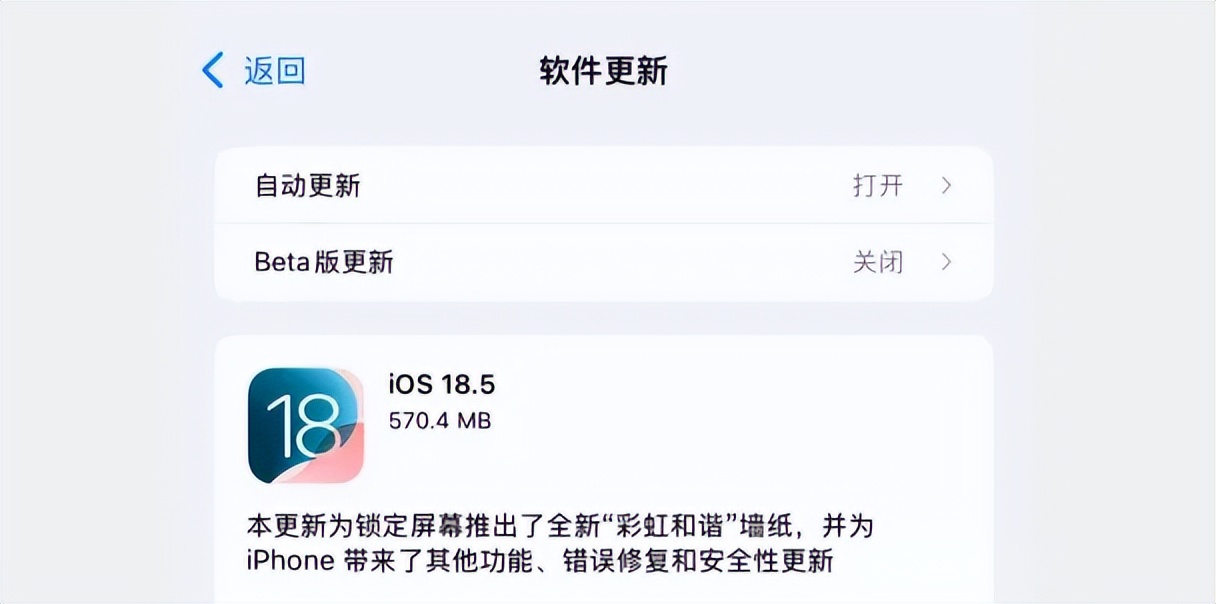The width and height of the screenshot is (1216, 604).
Task: Tap the 返回 back label
Action: click(x=275, y=71)
